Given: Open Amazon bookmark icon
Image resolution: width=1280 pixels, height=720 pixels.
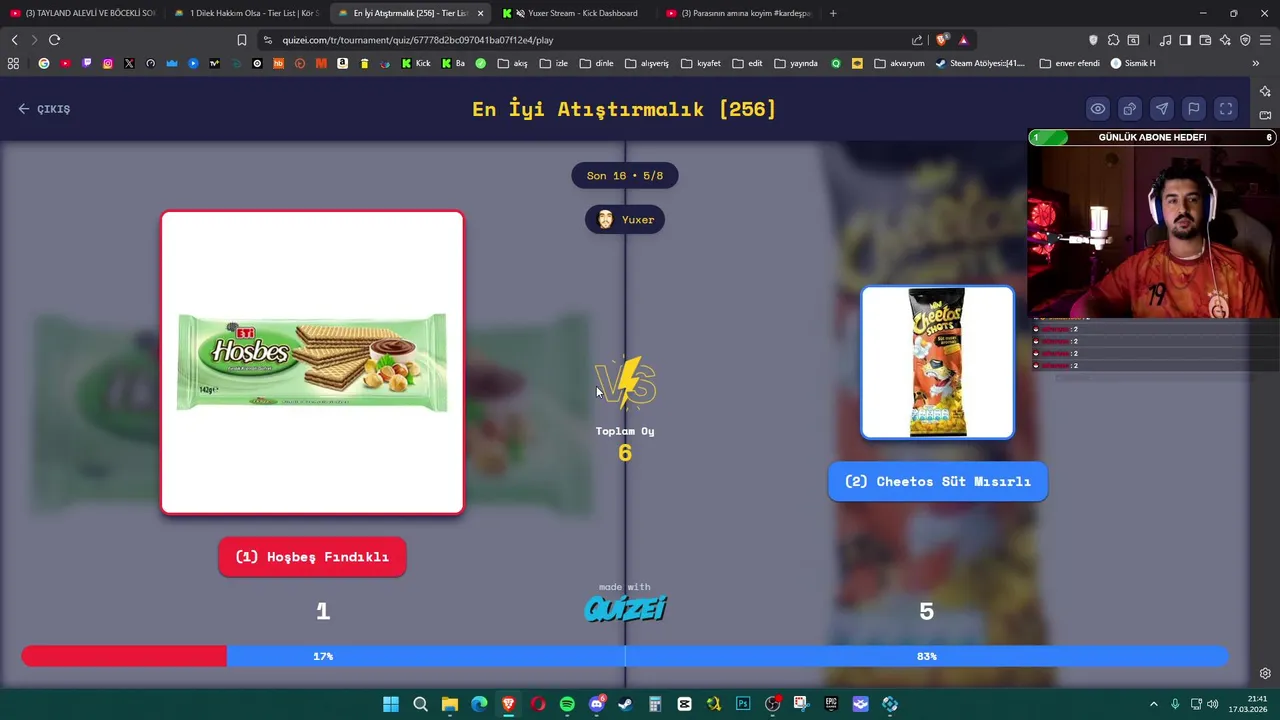Looking at the screenshot, I should coord(342,63).
